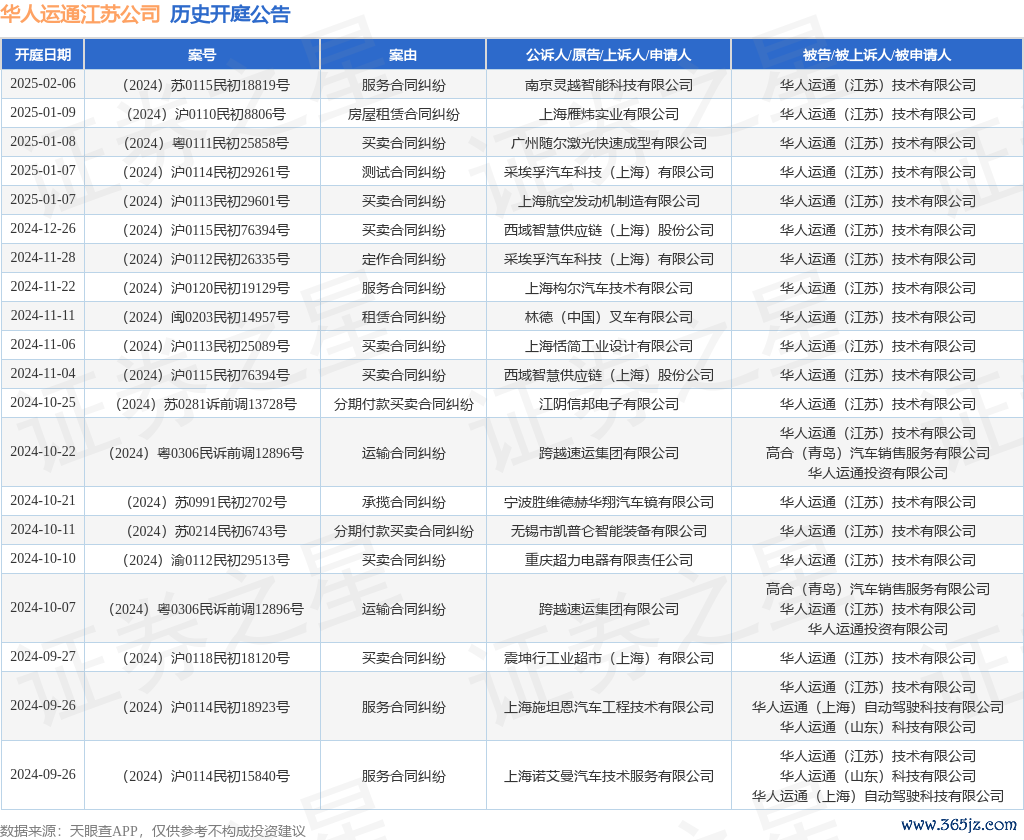This screenshot has height=840, width=1024.
Task: Select case number (2024)沪0114民初29261号
Action: pyautogui.click(x=206, y=172)
